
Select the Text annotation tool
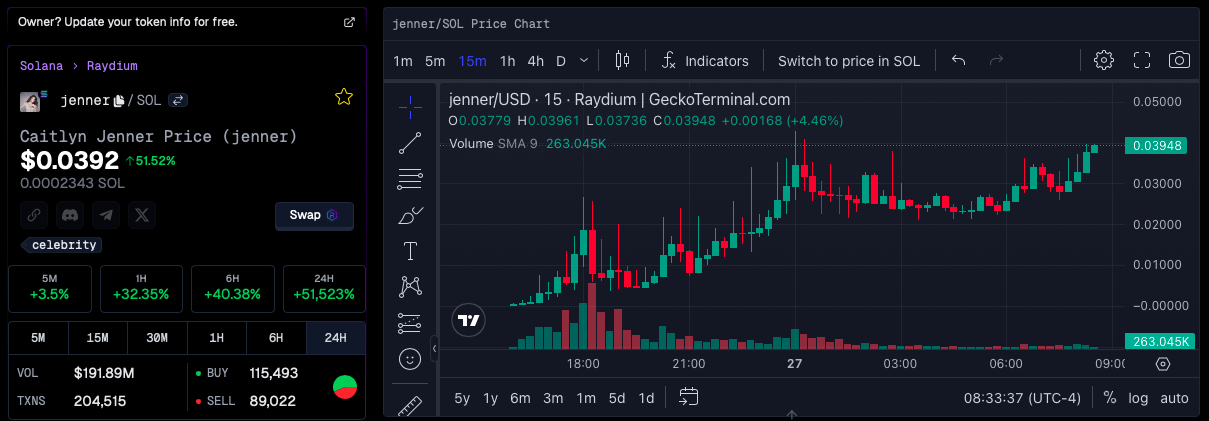tap(410, 251)
